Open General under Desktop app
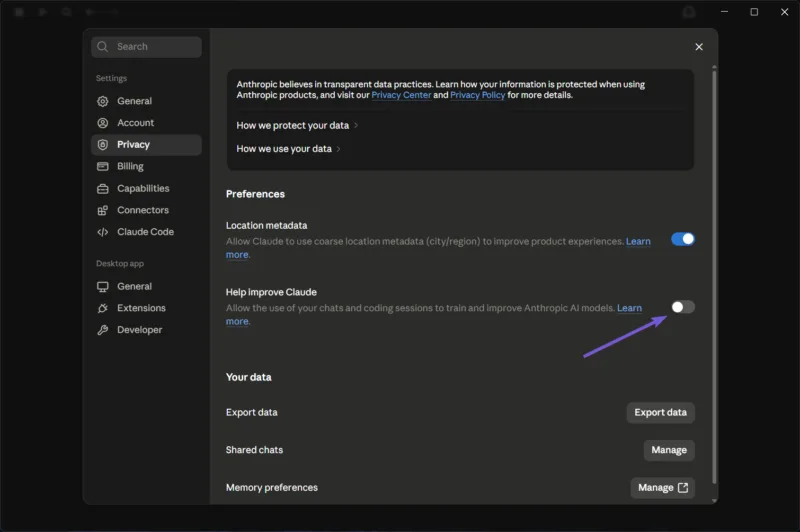 [x=146, y=287]
